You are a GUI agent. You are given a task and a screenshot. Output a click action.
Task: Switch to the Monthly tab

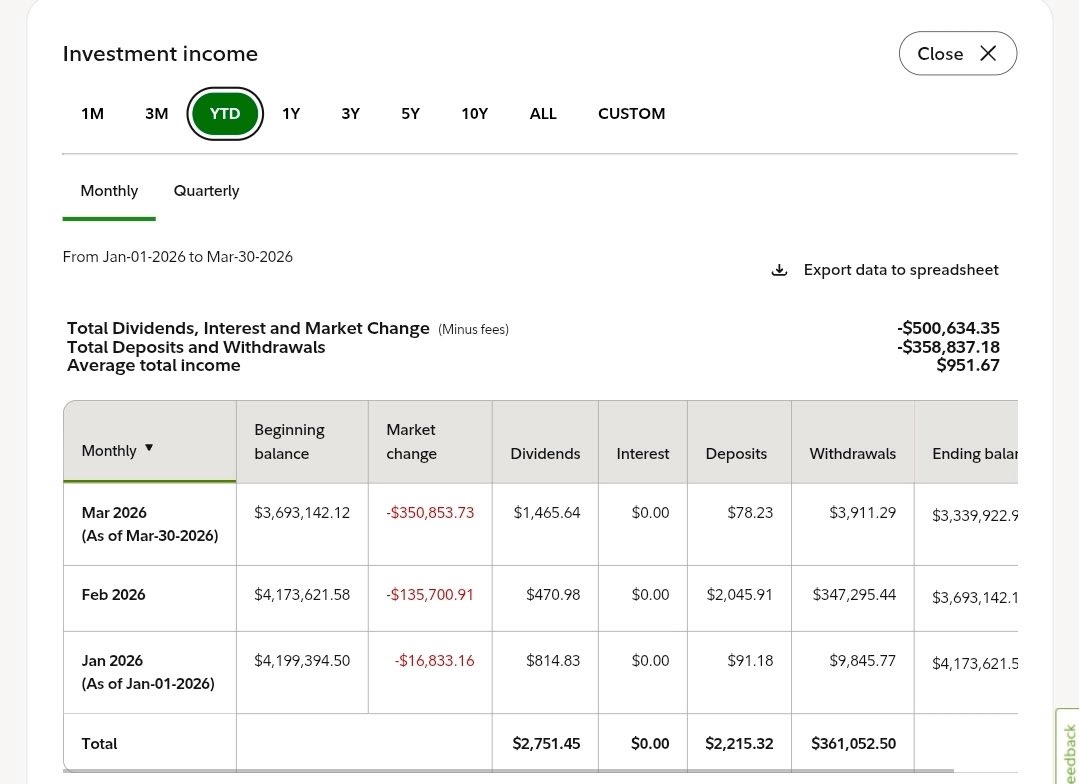[109, 191]
